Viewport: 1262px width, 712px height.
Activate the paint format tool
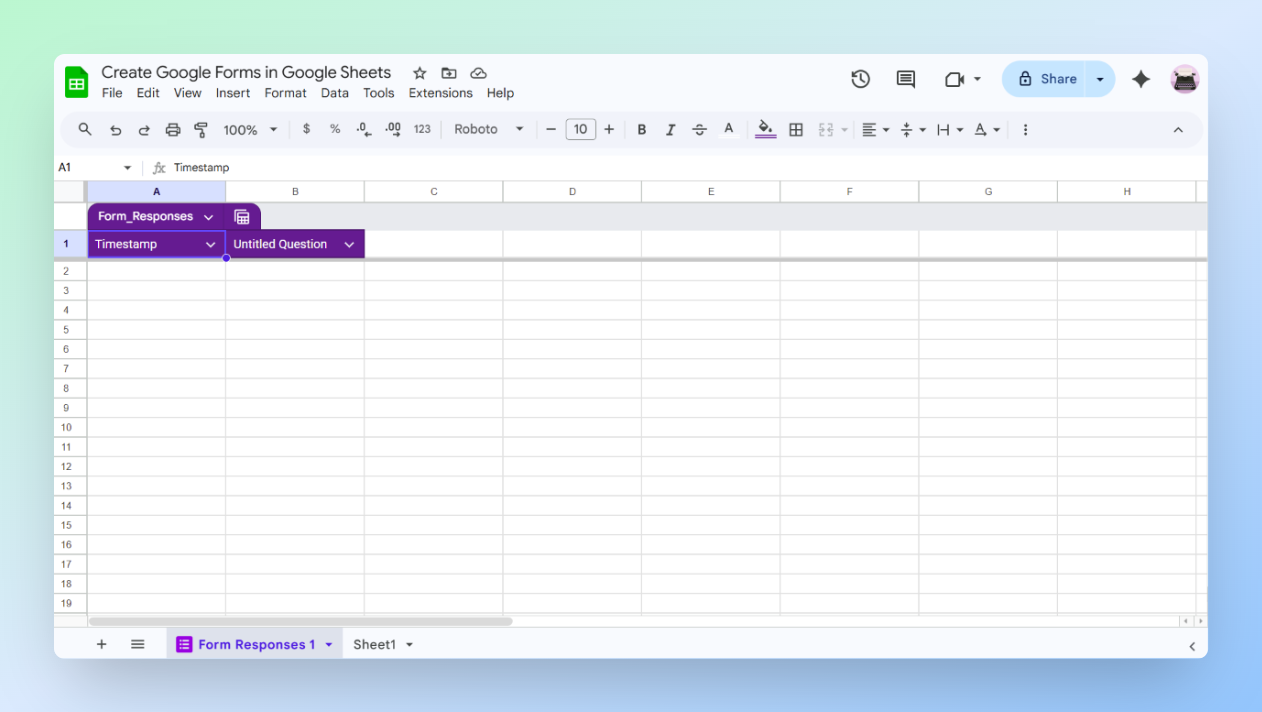coord(201,130)
